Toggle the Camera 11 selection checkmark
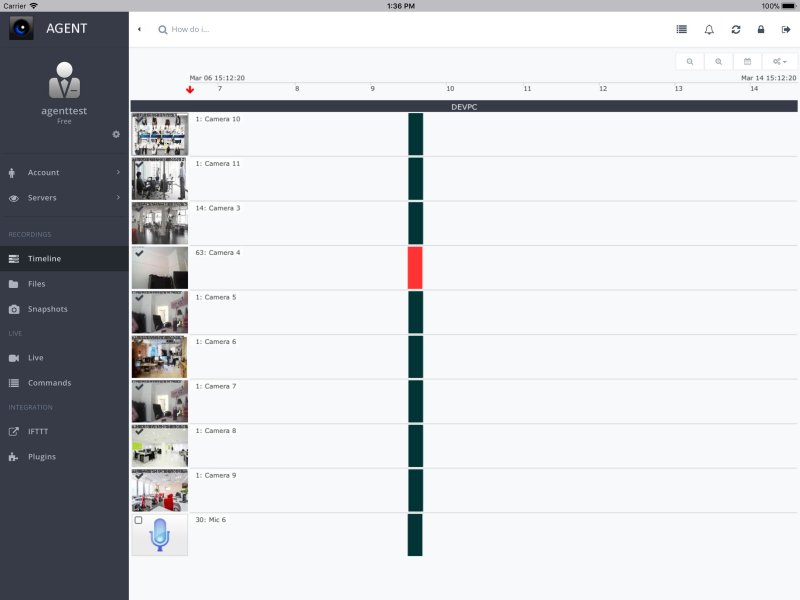This screenshot has width=800, height=600. pyautogui.click(x=139, y=165)
